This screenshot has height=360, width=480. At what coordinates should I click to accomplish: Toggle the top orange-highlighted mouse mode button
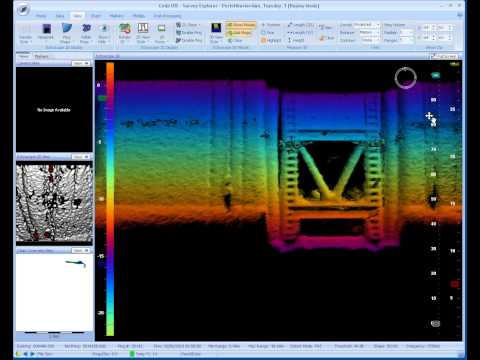click(241, 25)
